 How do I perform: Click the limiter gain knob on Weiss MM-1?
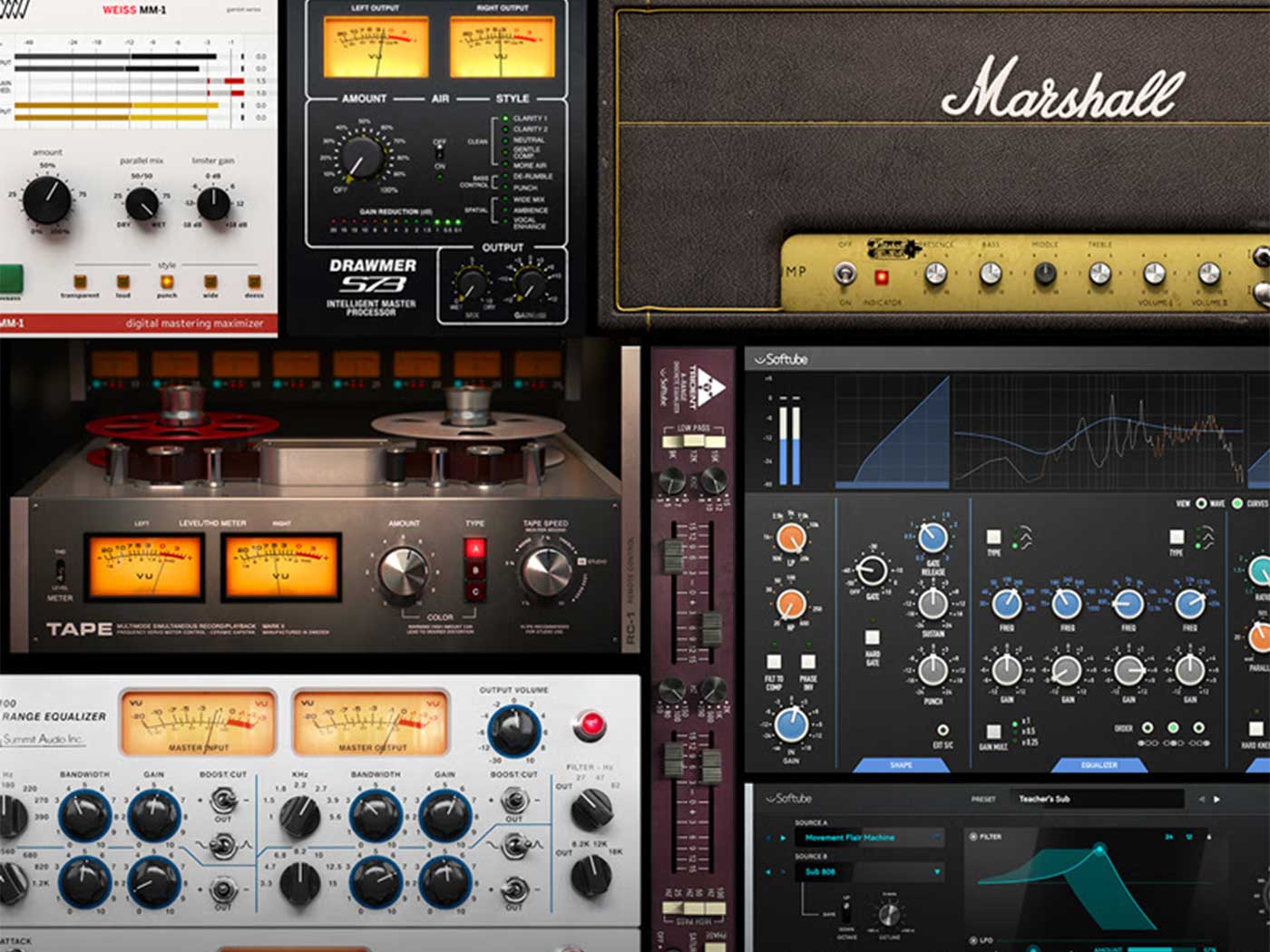[x=213, y=203]
